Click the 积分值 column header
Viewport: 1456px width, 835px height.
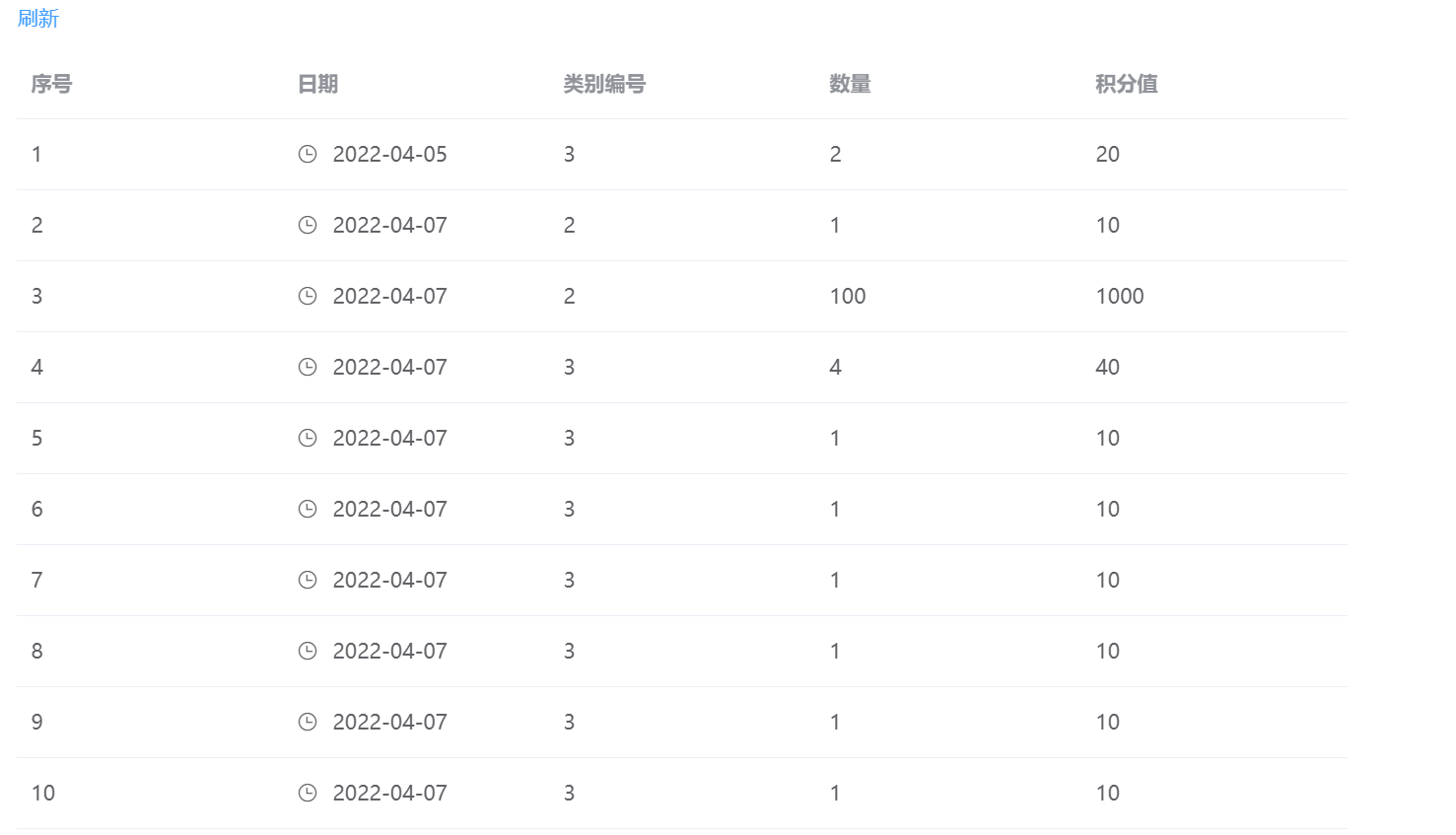coord(1127,84)
